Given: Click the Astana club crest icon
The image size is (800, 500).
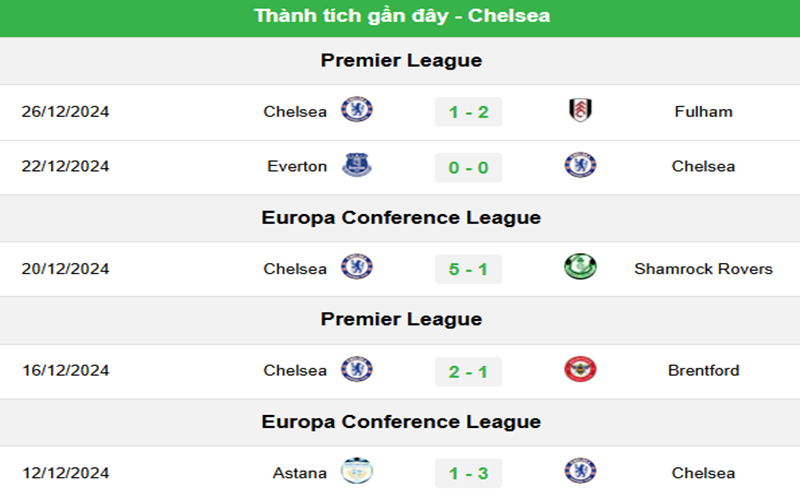Looking at the screenshot, I should pyautogui.click(x=357, y=472).
